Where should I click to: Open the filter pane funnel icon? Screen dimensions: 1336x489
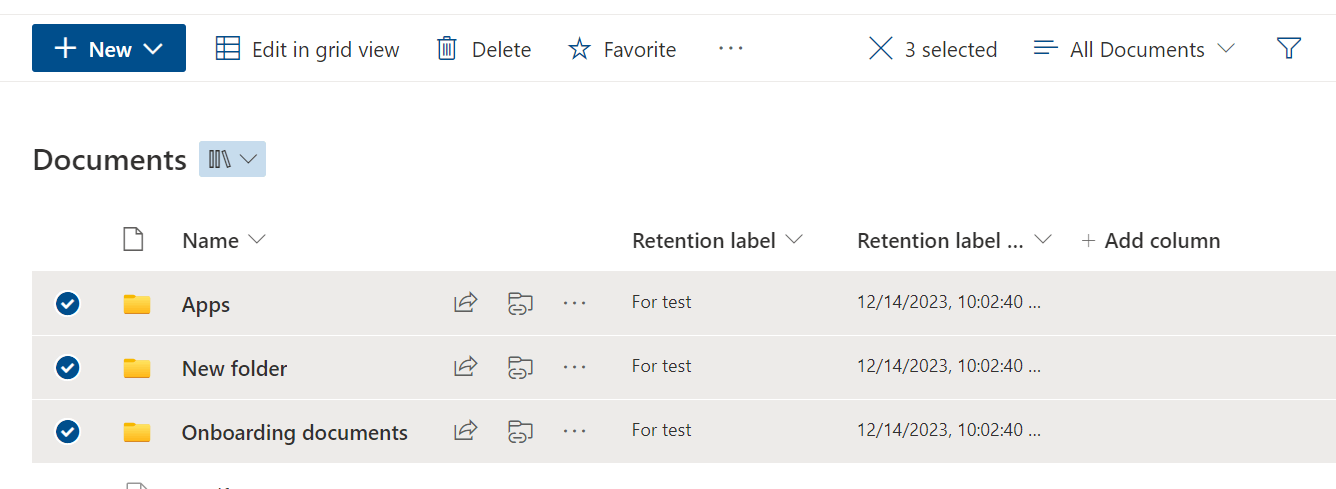pyautogui.click(x=1289, y=48)
